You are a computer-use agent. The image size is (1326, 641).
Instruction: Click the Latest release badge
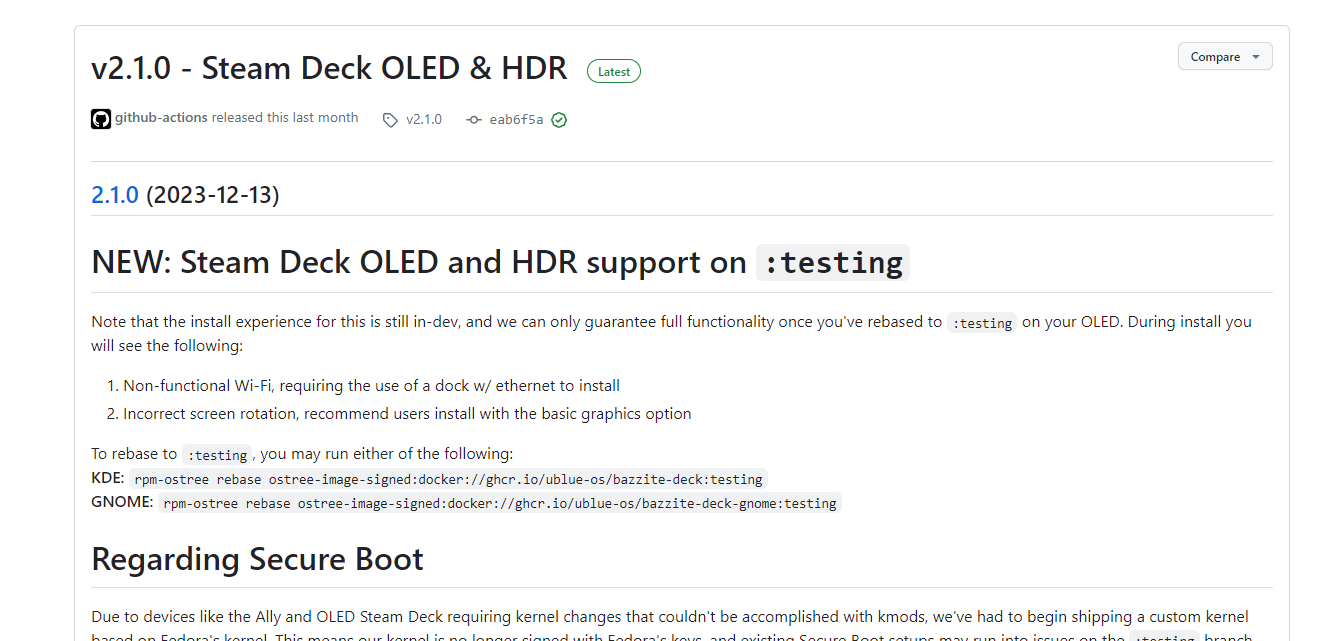coord(614,71)
